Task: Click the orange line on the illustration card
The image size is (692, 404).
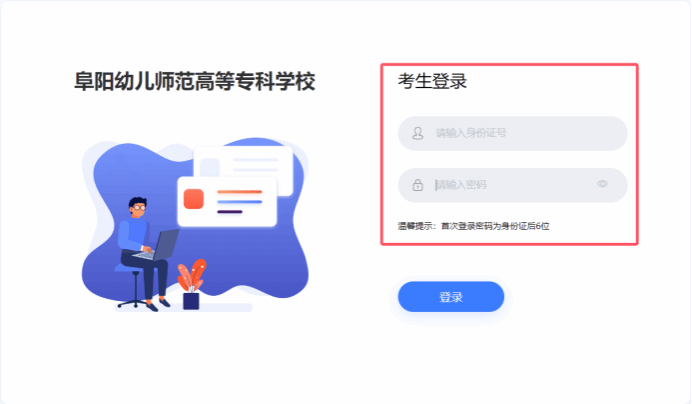Action: tap(240, 192)
